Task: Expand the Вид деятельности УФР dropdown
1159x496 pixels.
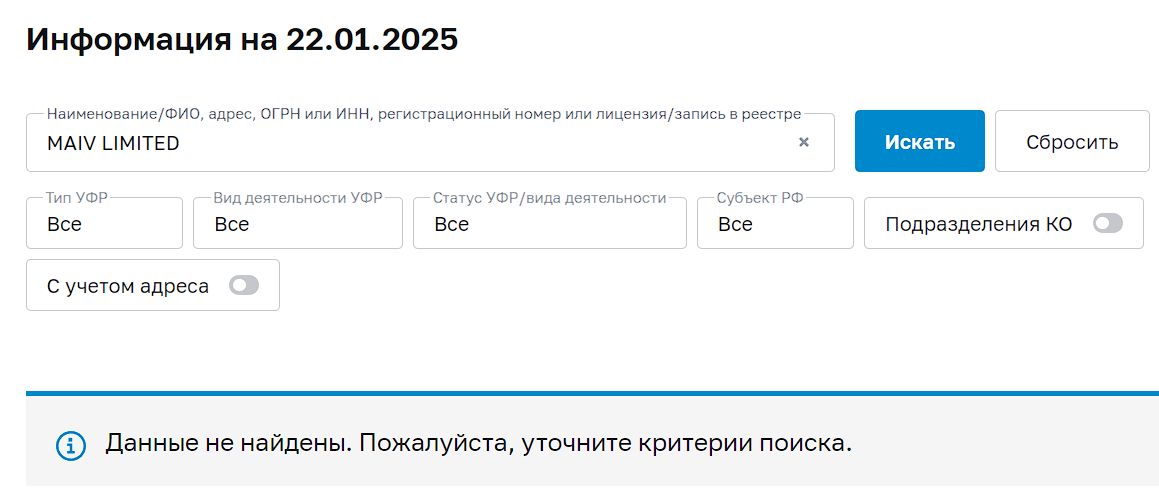Action: click(298, 224)
